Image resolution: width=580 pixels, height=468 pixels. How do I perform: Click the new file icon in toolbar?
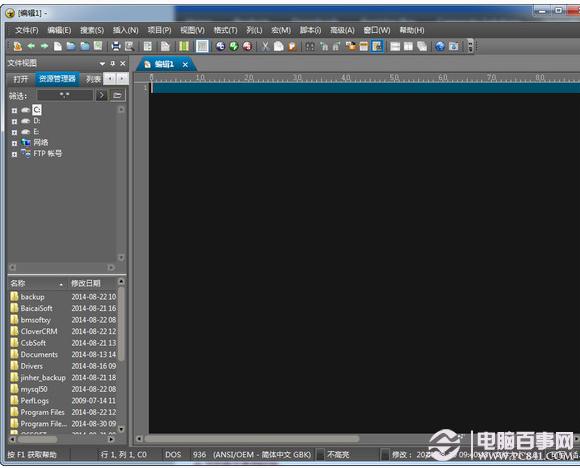(x=58, y=46)
